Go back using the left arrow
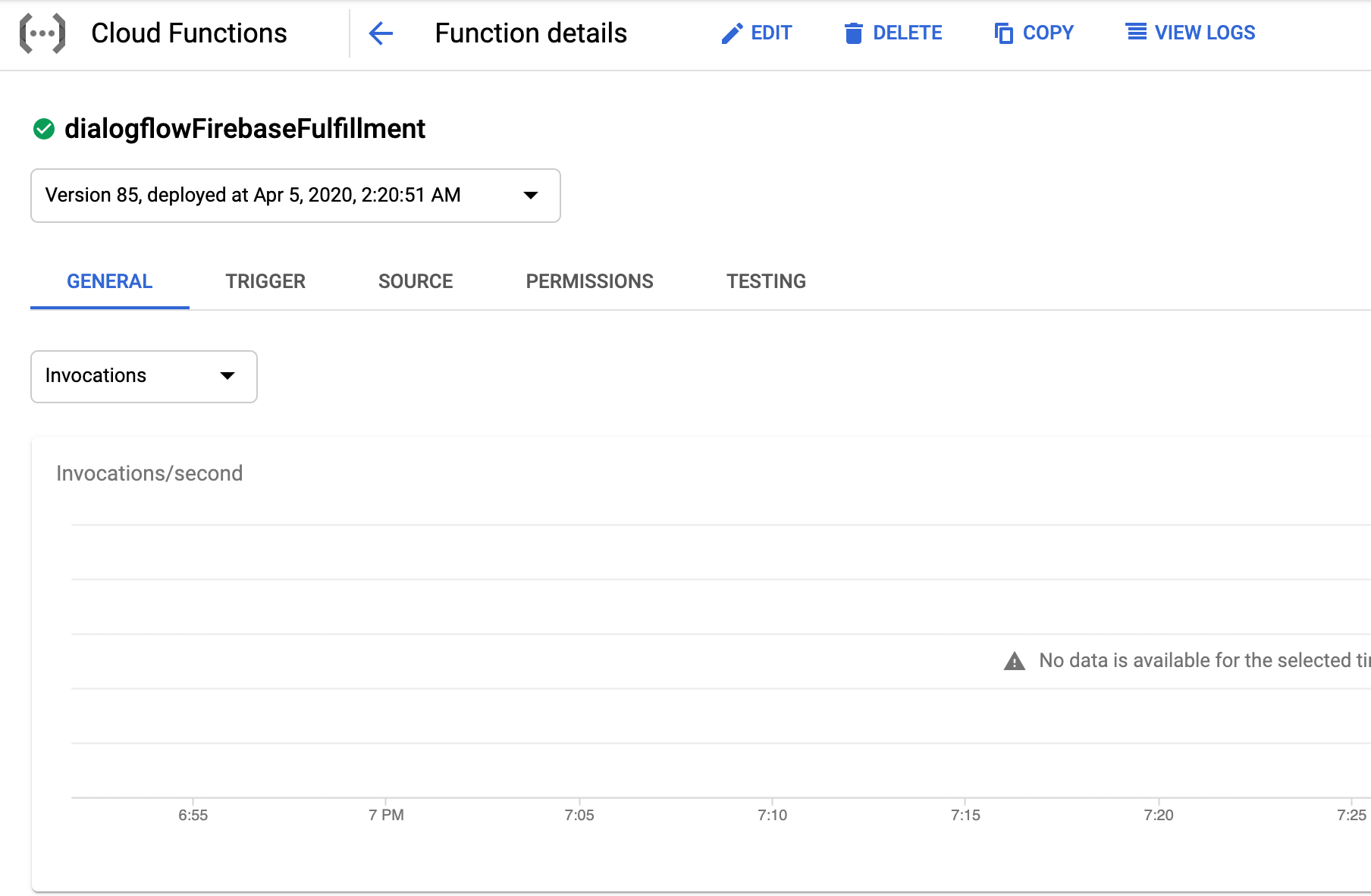1371x896 pixels. pyautogui.click(x=381, y=33)
